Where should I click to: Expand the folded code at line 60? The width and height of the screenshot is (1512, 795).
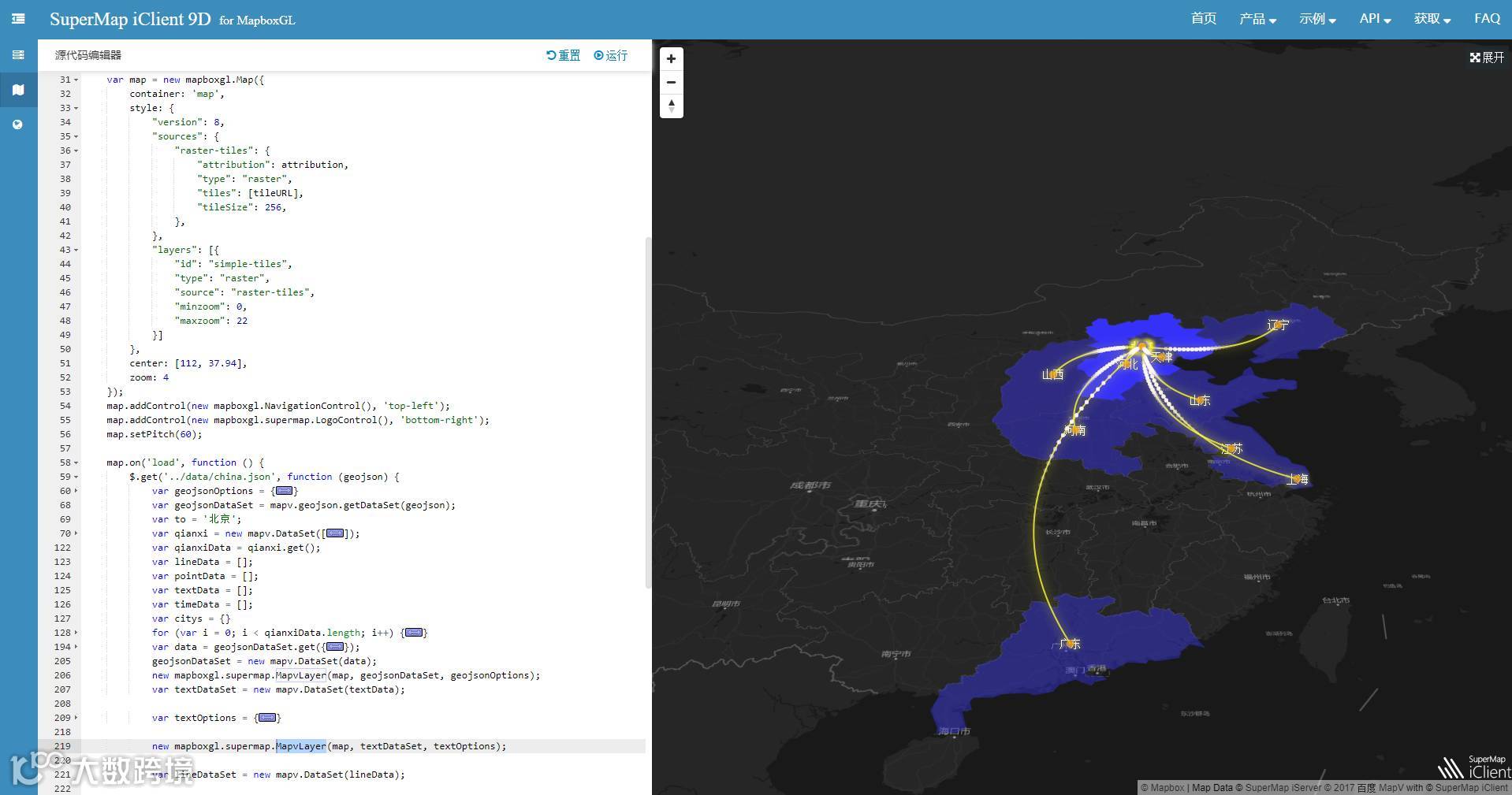(x=76, y=491)
